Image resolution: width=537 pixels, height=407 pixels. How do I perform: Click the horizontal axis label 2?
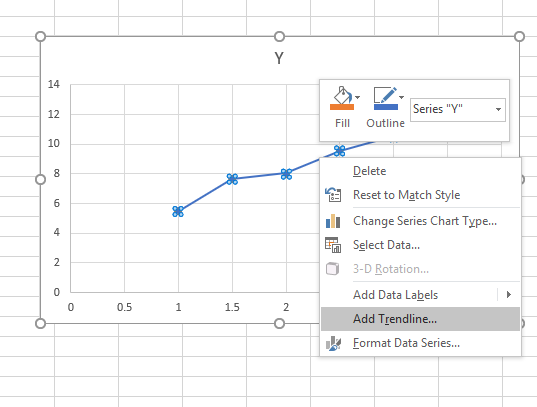pos(286,307)
